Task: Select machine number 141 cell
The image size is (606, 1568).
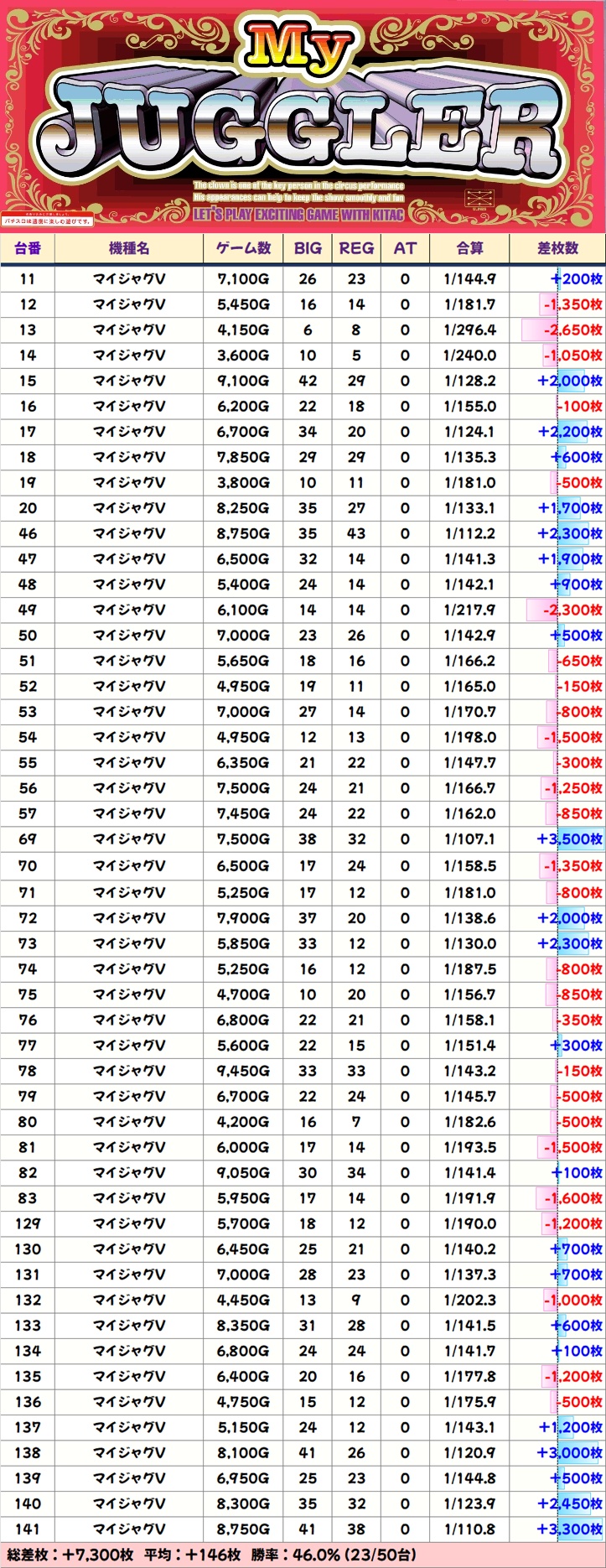Action: tap(28, 1529)
